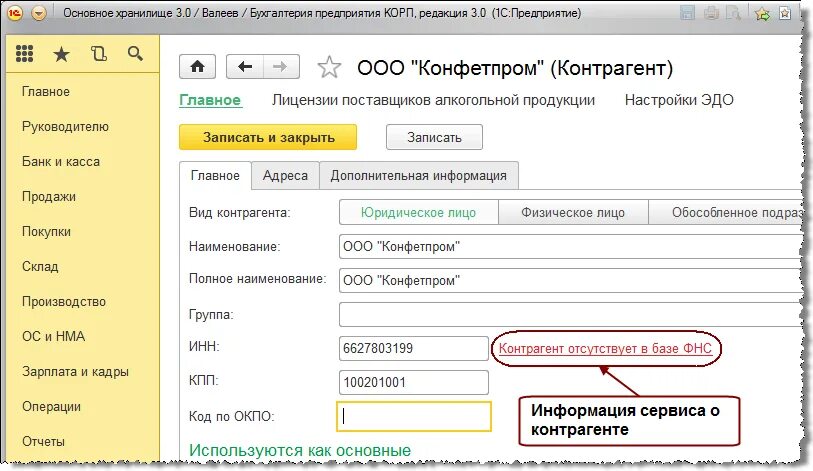Switch to Дополнительная информация tab
The height and width of the screenshot is (471, 813).
pyautogui.click(x=419, y=176)
